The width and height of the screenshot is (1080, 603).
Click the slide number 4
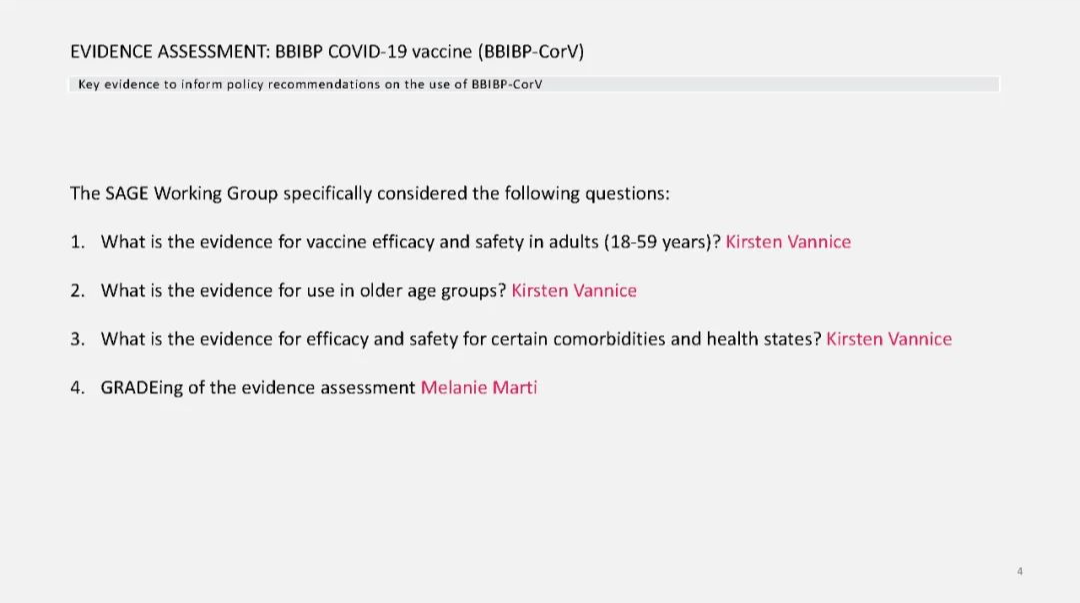click(x=1020, y=571)
